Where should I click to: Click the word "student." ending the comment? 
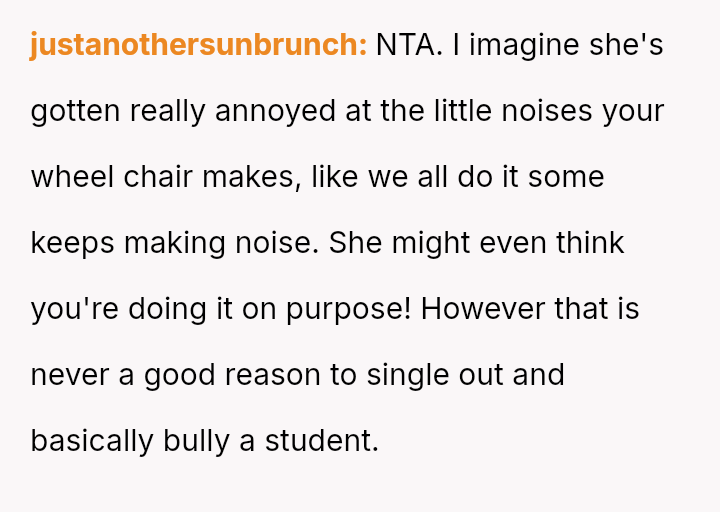click(x=321, y=441)
